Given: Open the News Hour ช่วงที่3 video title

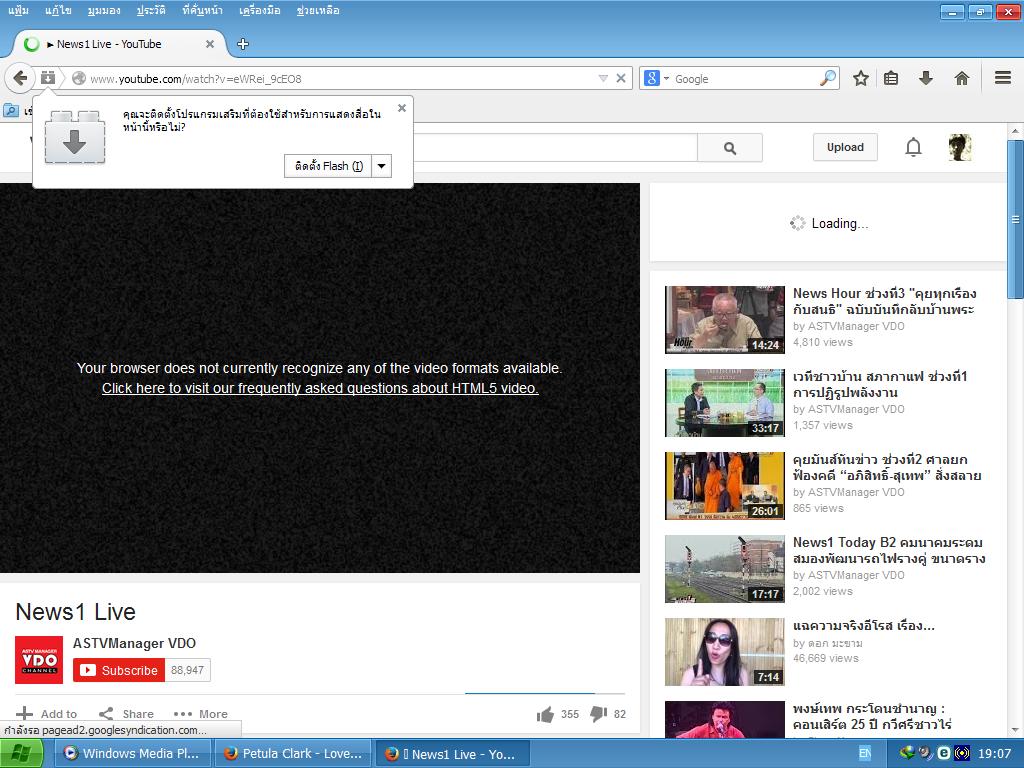Looking at the screenshot, I should pos(884,301).
